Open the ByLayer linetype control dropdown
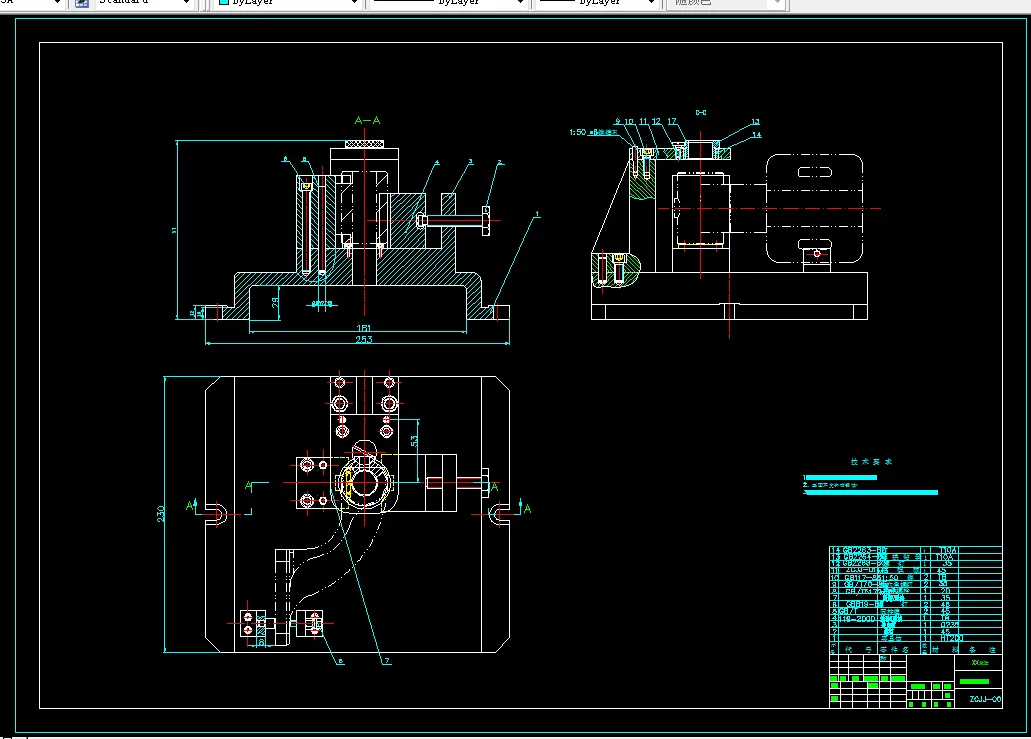The image size is (1031, 739). 448,2
